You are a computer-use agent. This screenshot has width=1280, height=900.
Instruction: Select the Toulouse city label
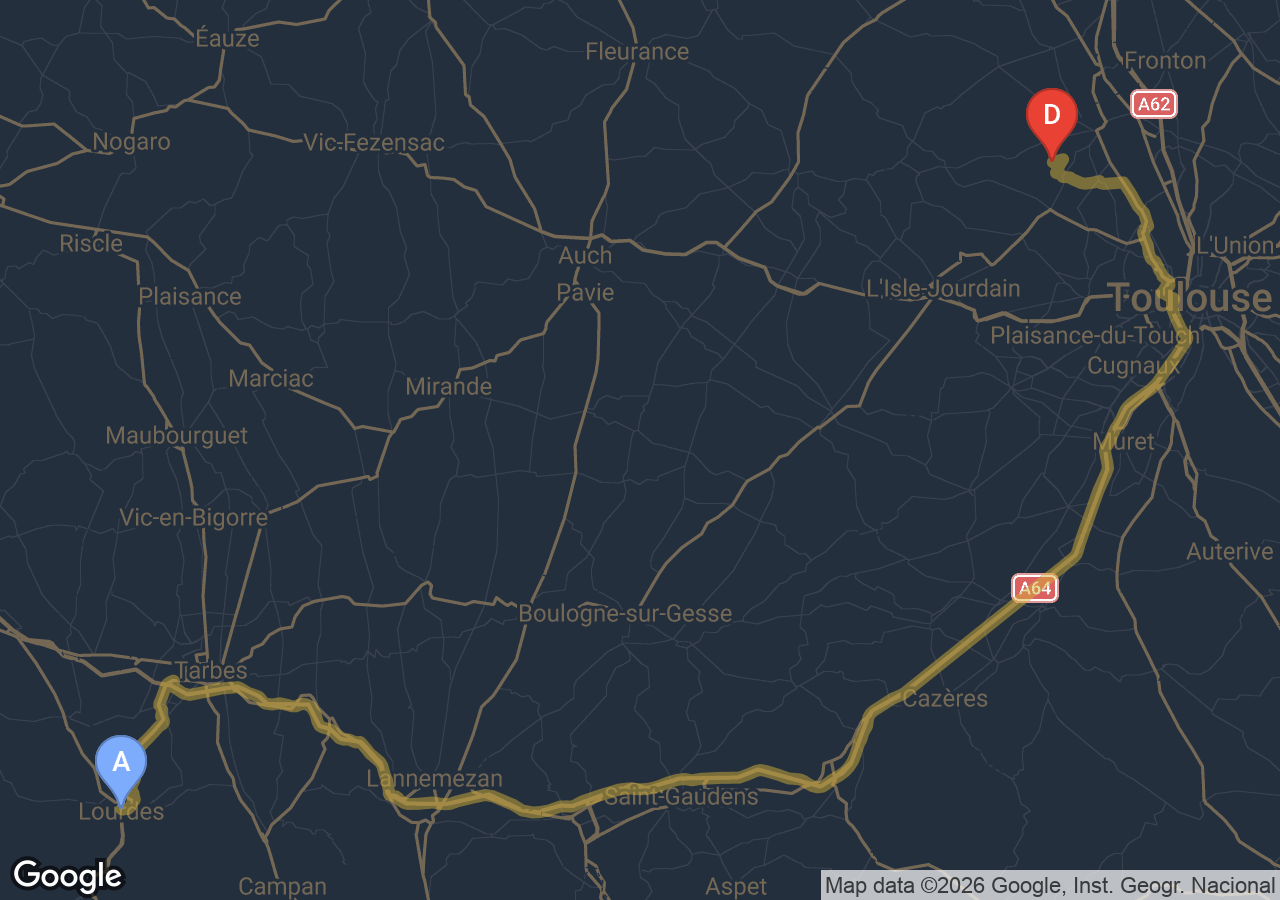1190,298
